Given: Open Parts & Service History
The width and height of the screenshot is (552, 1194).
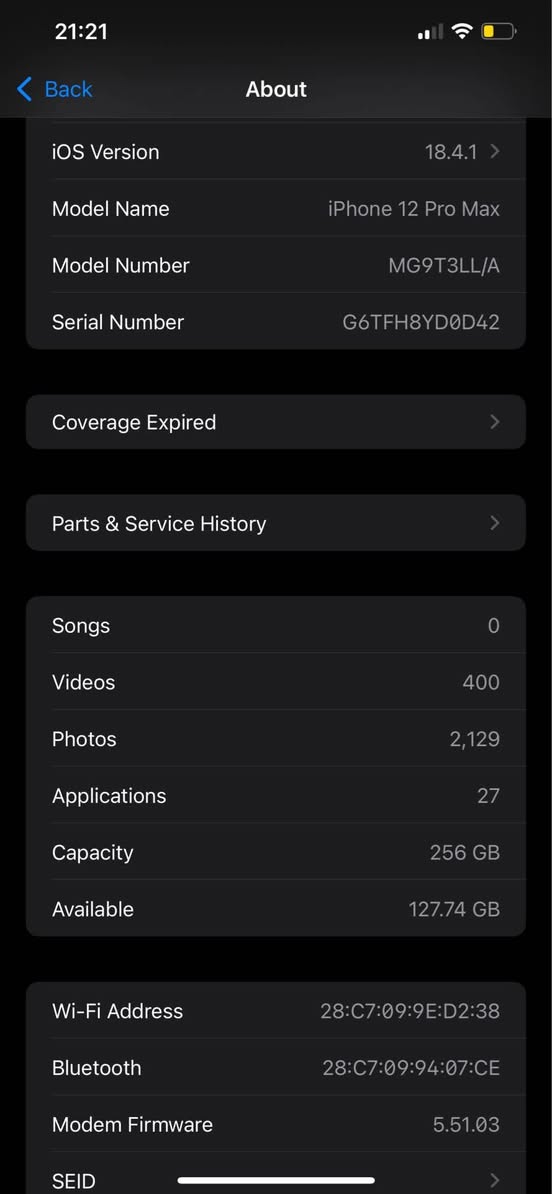Looking at the screenshot, I should (276, 523).
